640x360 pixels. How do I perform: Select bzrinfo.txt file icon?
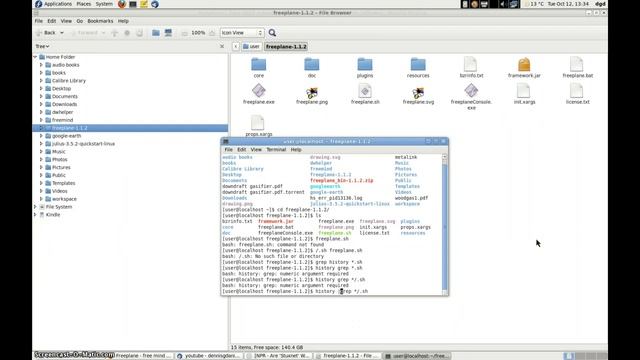[471, 64]
